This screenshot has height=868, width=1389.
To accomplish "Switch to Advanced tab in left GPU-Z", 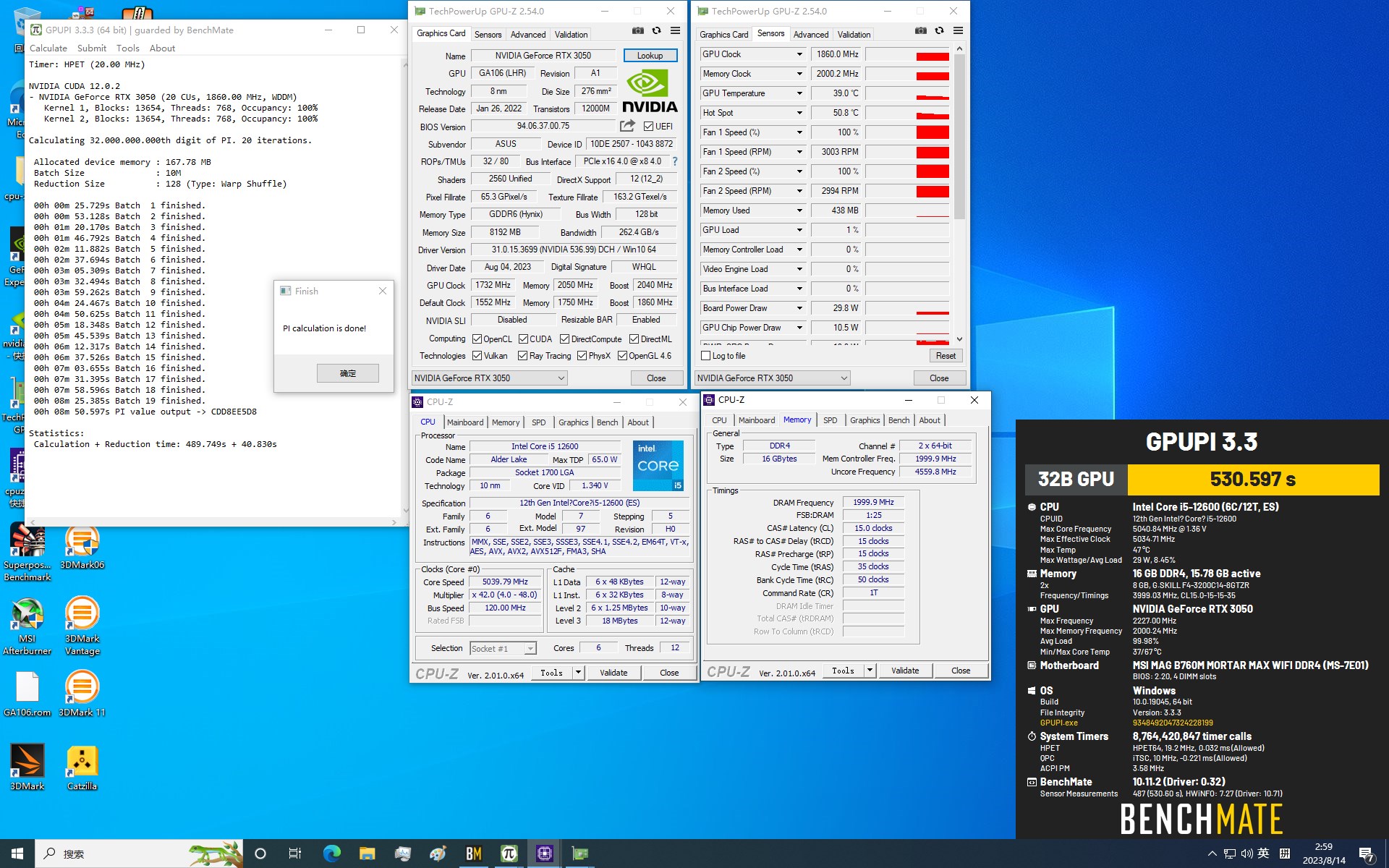I will click(528, 35).
